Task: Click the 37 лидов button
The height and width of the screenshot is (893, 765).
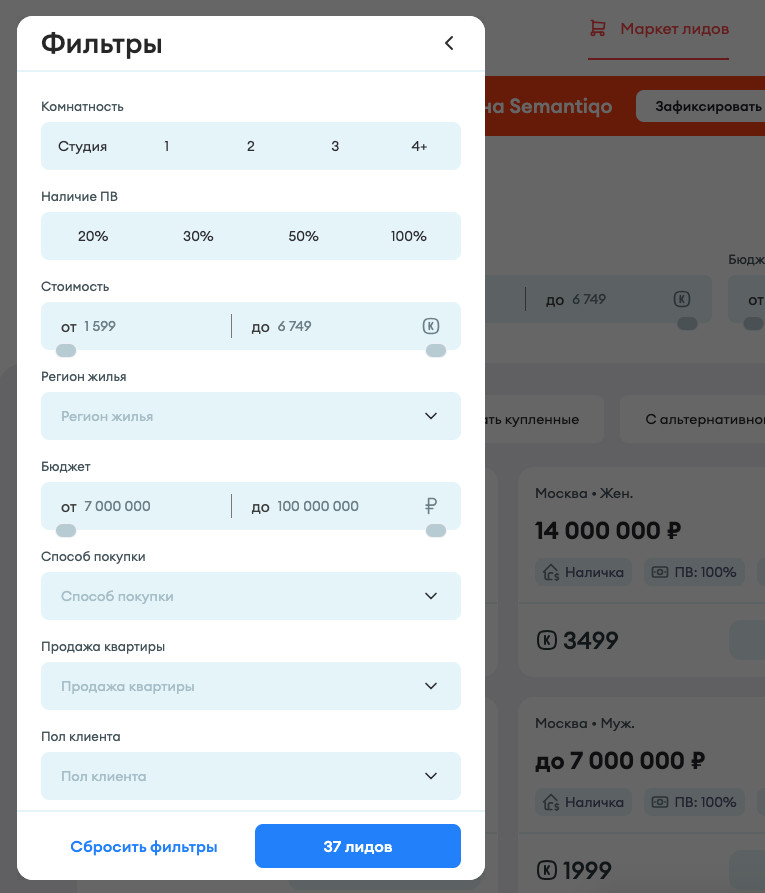Action: point(358,846)
